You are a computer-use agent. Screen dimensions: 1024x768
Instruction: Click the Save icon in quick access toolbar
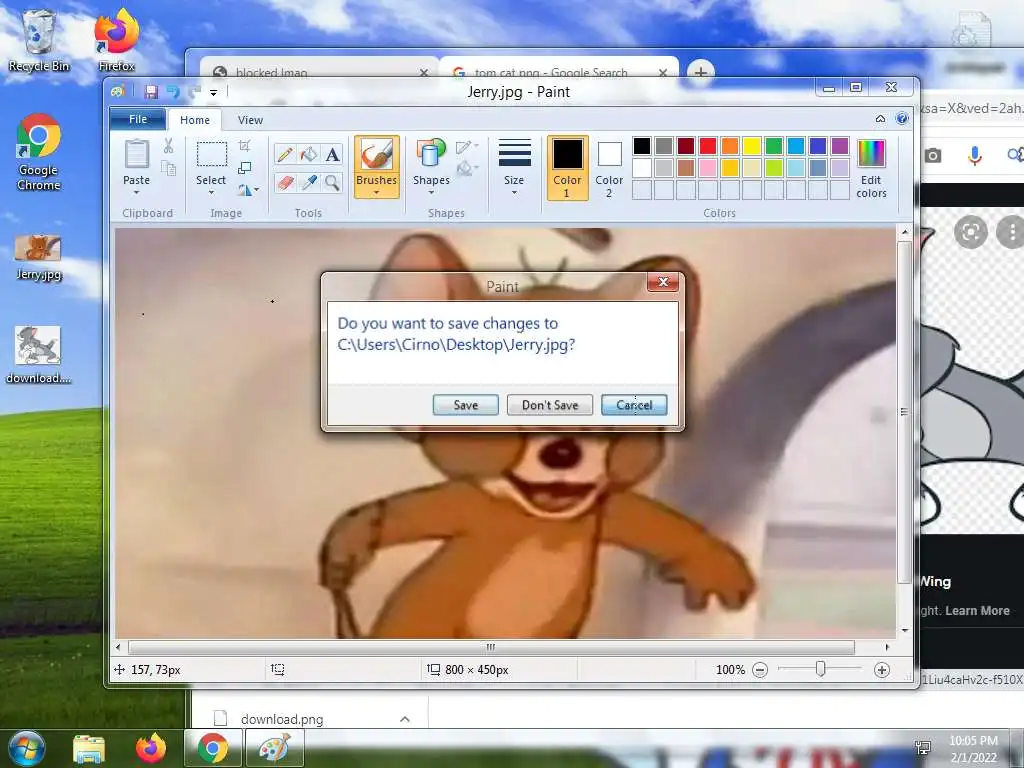(151, 92)
